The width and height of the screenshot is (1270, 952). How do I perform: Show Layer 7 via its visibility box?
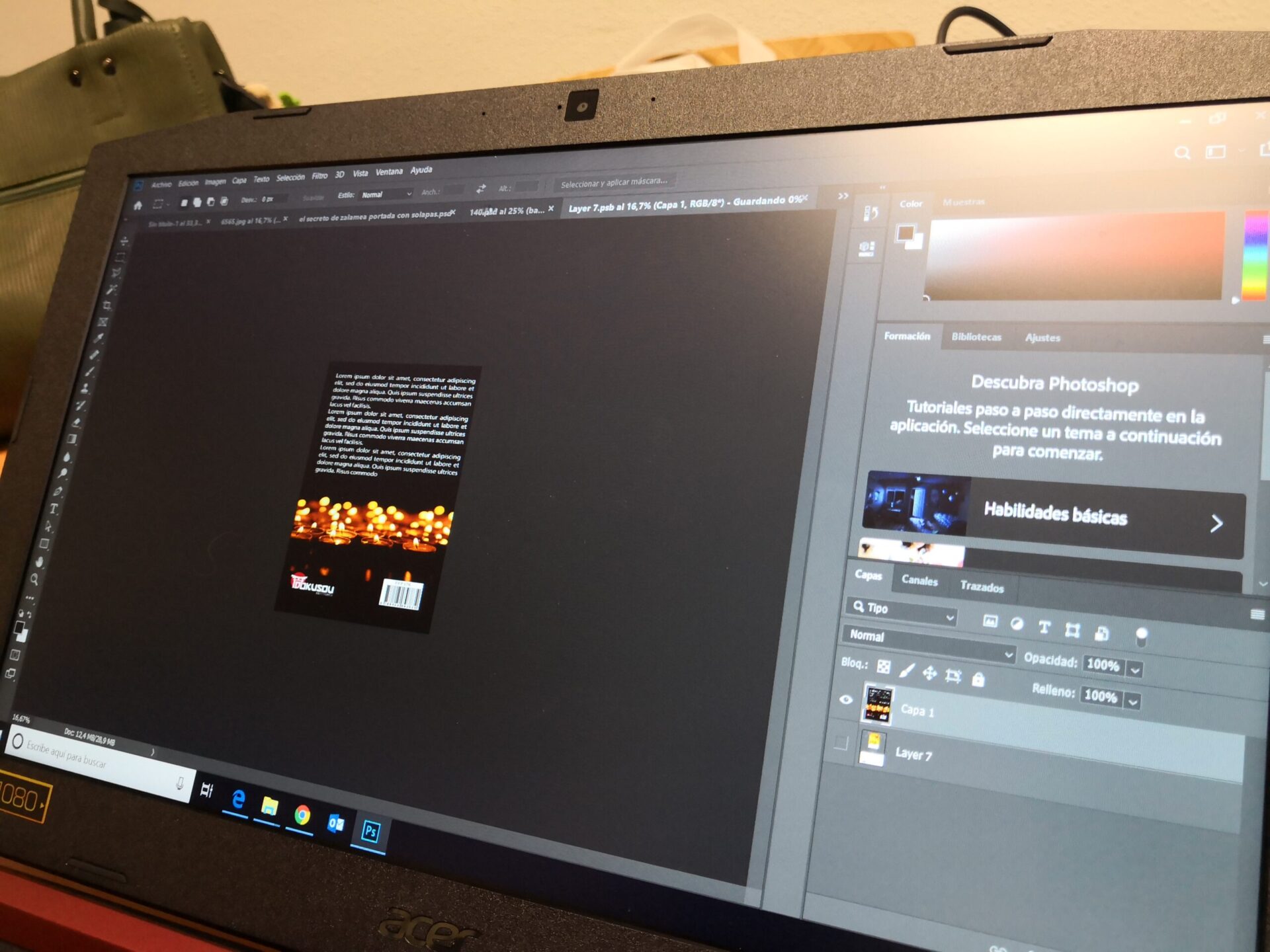click(x=841, y=743)
